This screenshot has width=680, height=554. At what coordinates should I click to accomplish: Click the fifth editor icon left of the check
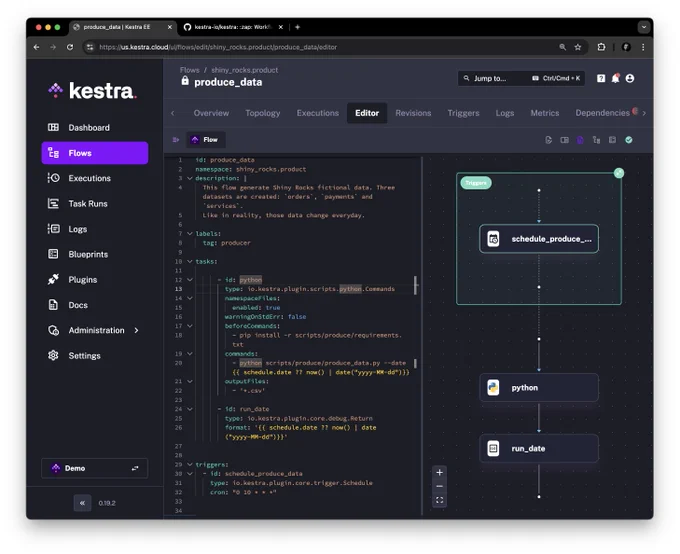tap(612, 140)
